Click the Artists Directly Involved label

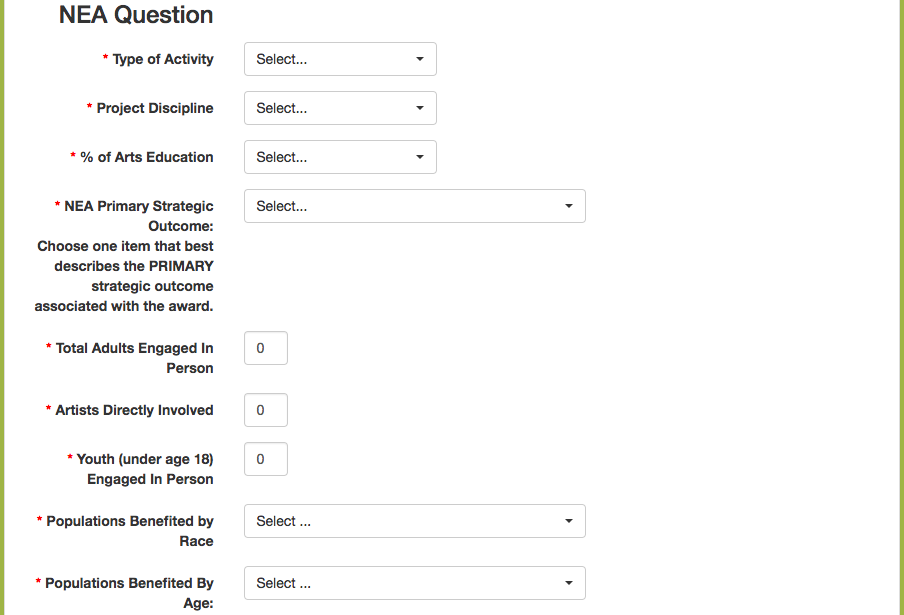pos(134,410)
